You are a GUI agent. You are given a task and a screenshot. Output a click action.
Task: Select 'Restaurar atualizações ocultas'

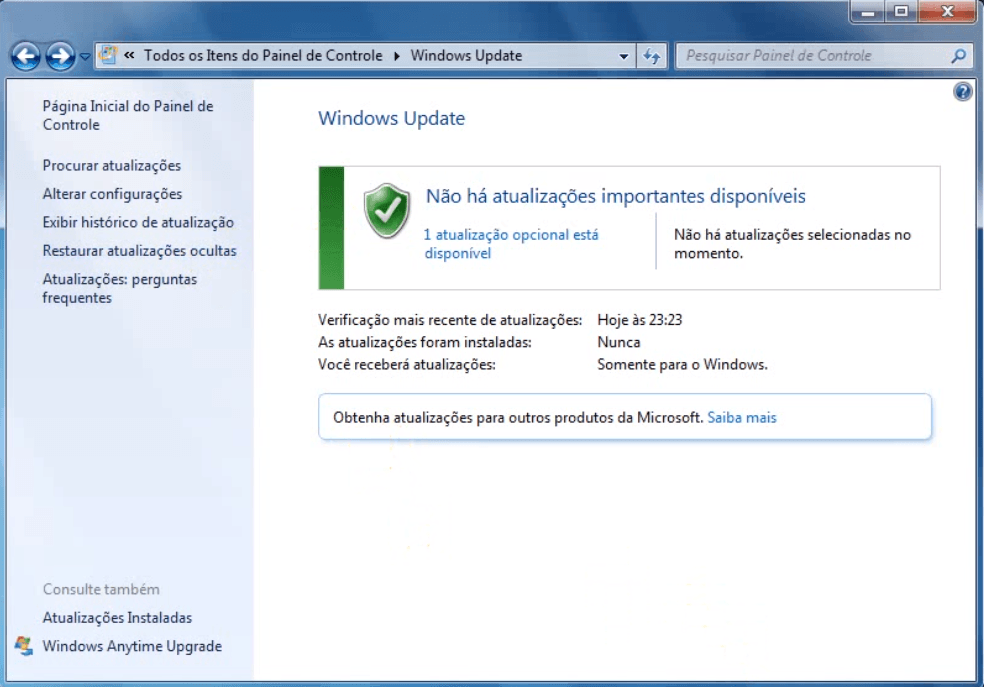[x=139, y=251]
